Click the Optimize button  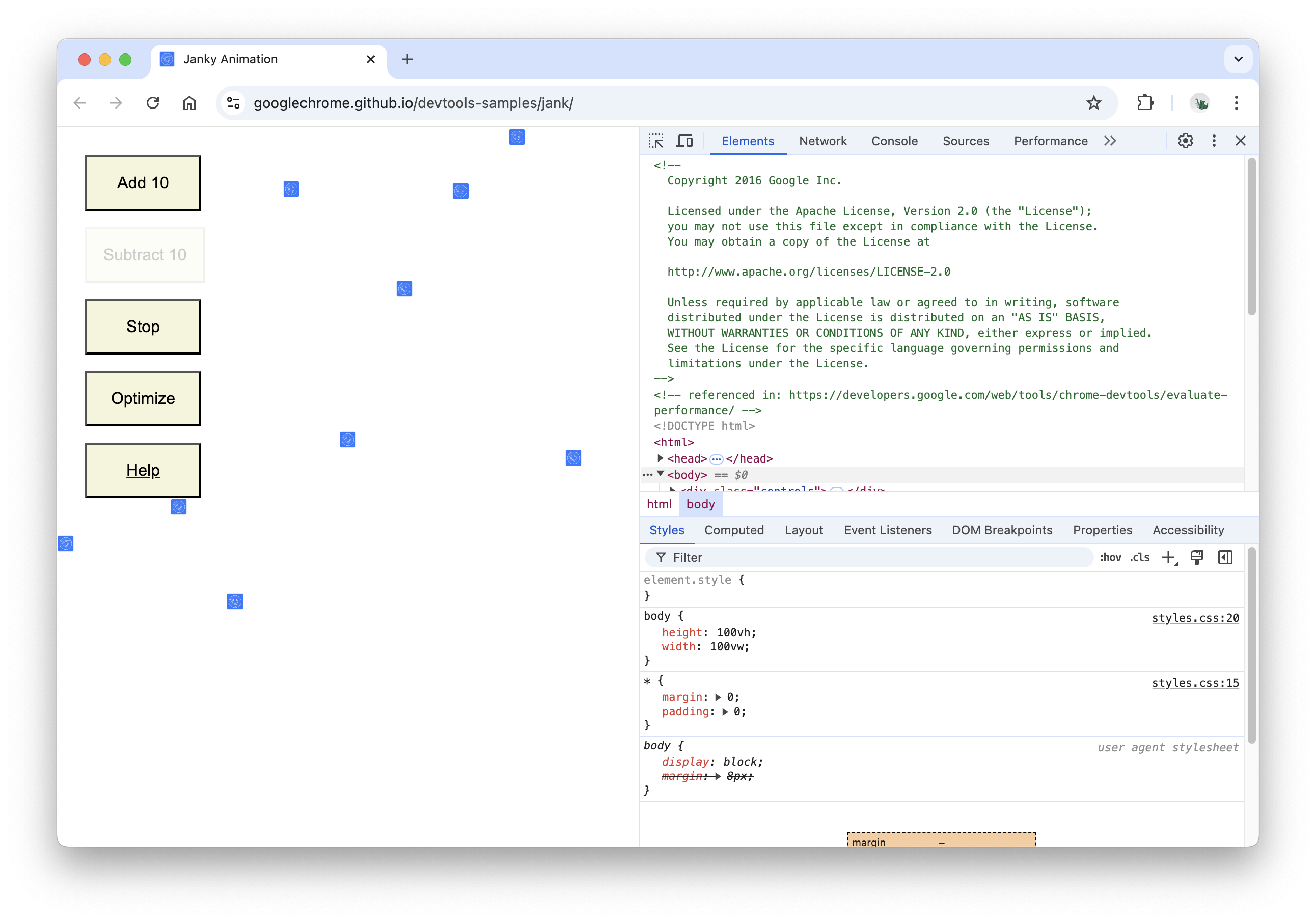(143, 398)
